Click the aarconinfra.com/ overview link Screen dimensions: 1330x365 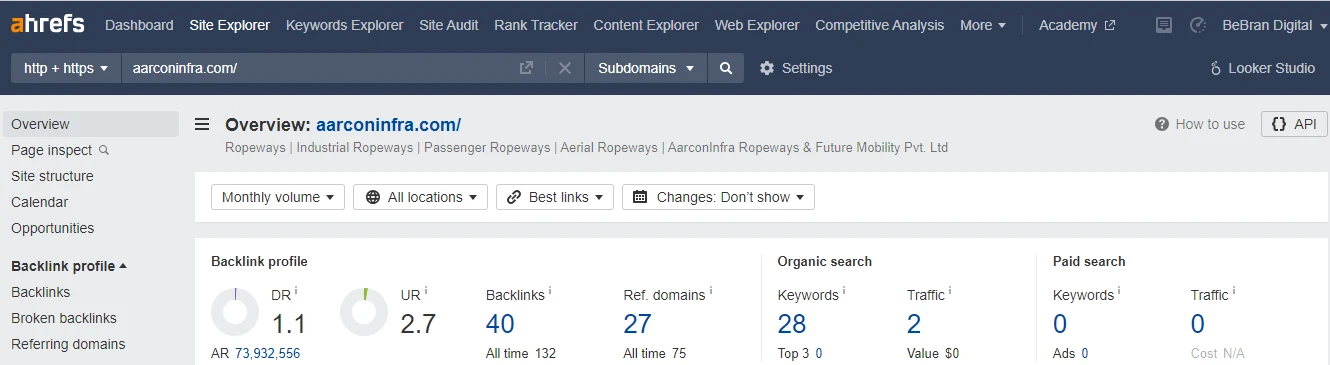click(x=388, y=125)
